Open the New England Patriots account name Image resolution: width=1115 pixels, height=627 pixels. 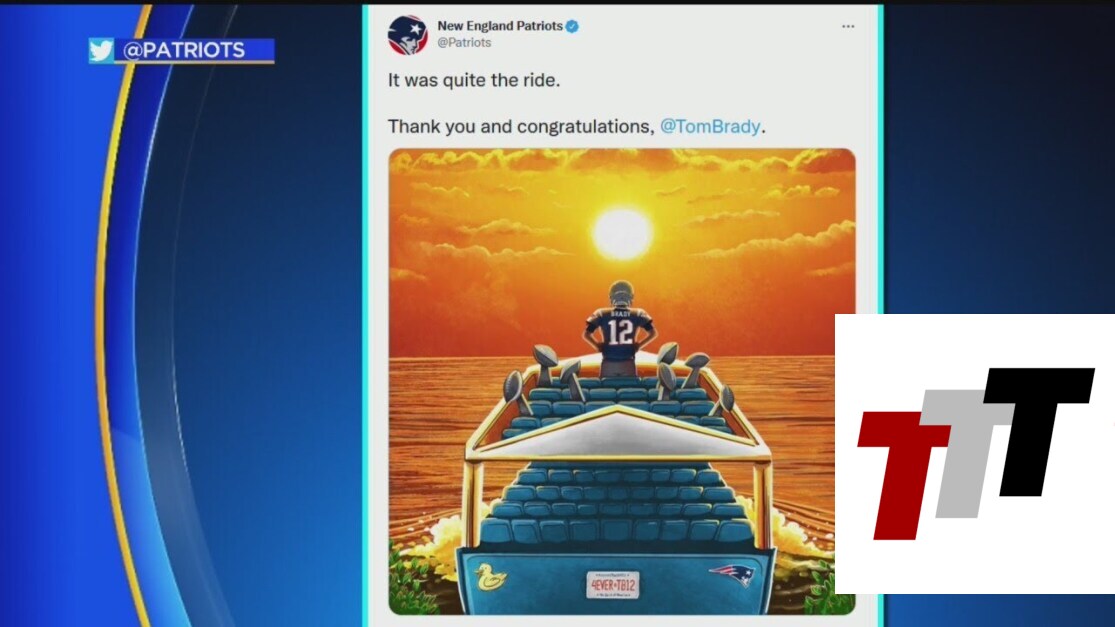tap(500, 26)
